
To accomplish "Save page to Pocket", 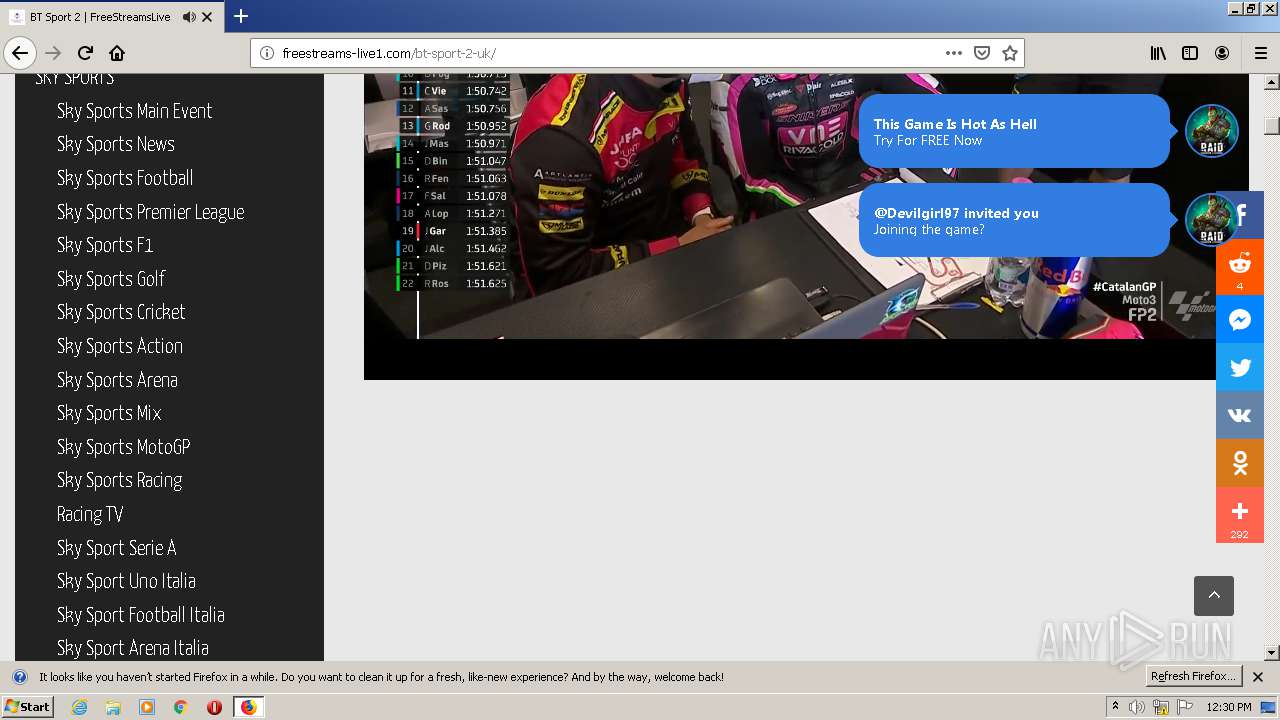I will pyautogui.click(x=982, y=53).
